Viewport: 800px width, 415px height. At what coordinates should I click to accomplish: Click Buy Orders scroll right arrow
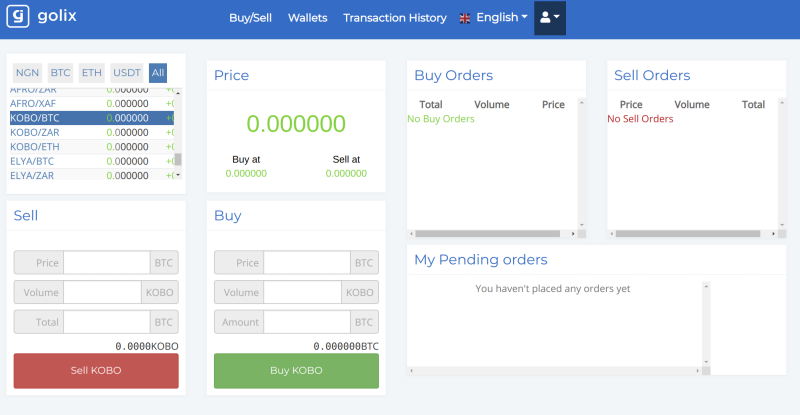tap(573, 234)
